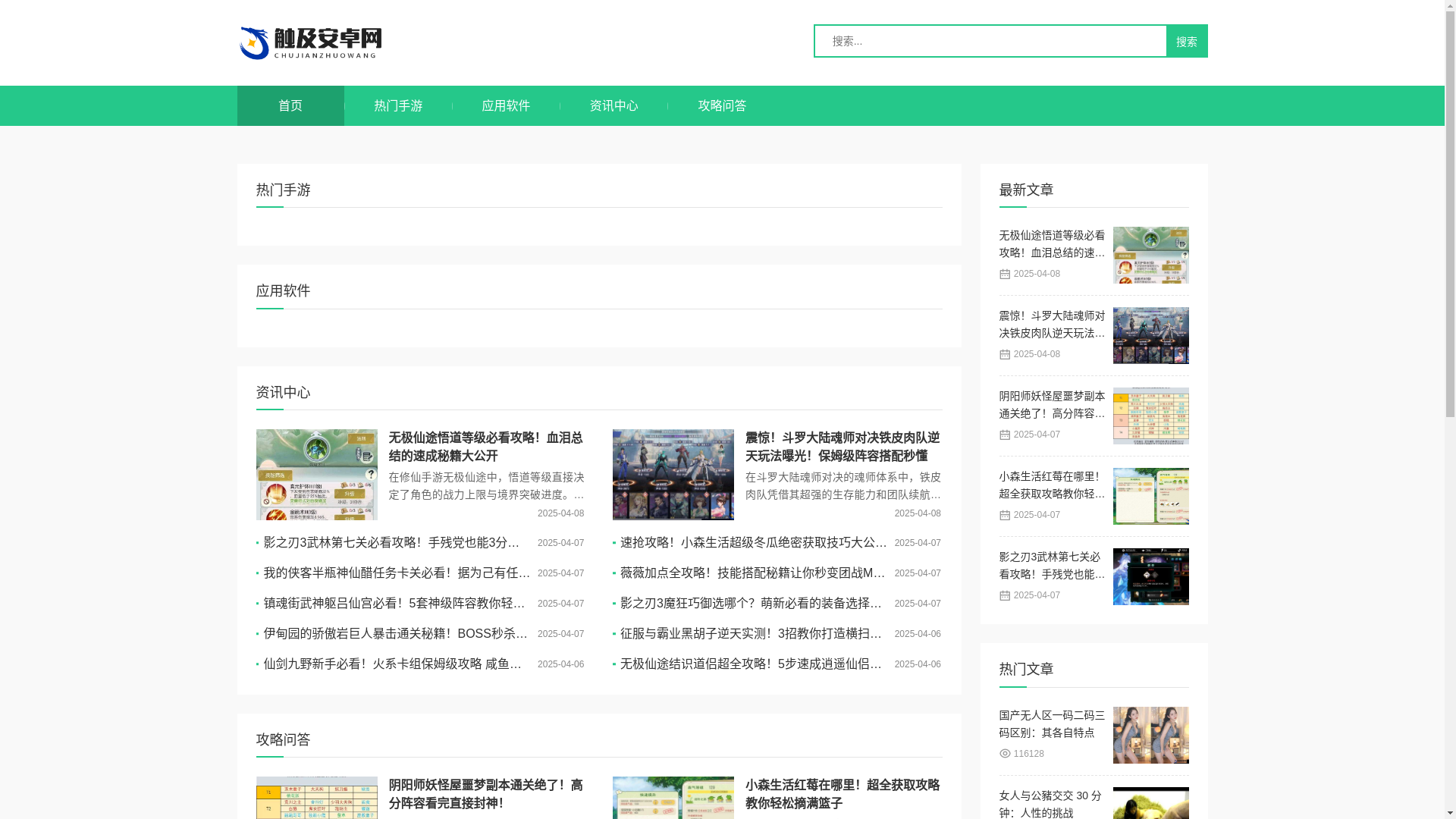Screen dimensions: 1456x819
Task: Open the thumbnail beside the 116128 view count
Action: tap(1151, 736)
